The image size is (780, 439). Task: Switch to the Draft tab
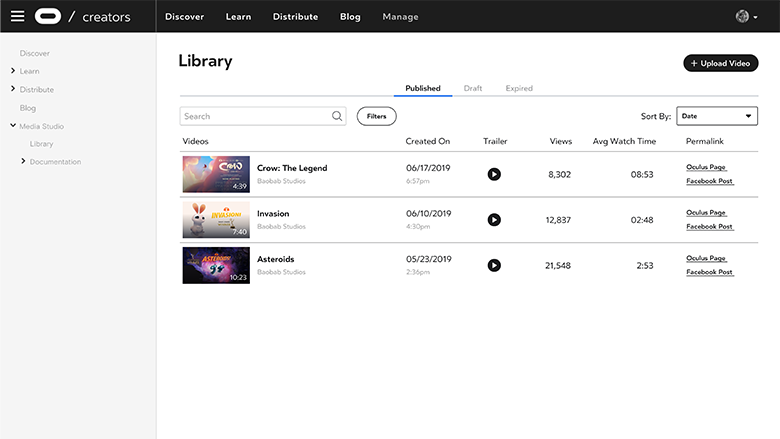pos(472,88)
